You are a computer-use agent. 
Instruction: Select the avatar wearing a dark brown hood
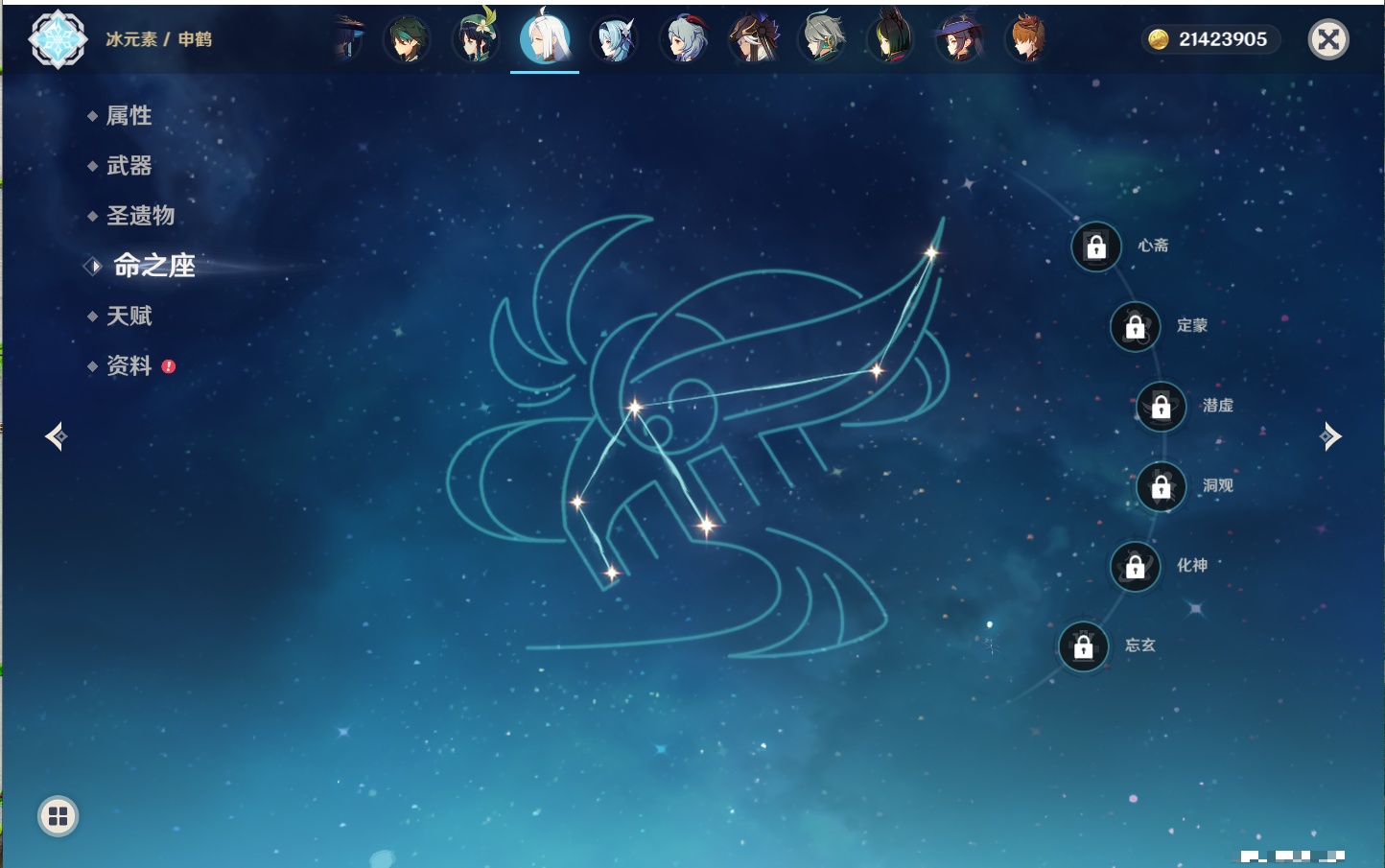coord(752,39)
